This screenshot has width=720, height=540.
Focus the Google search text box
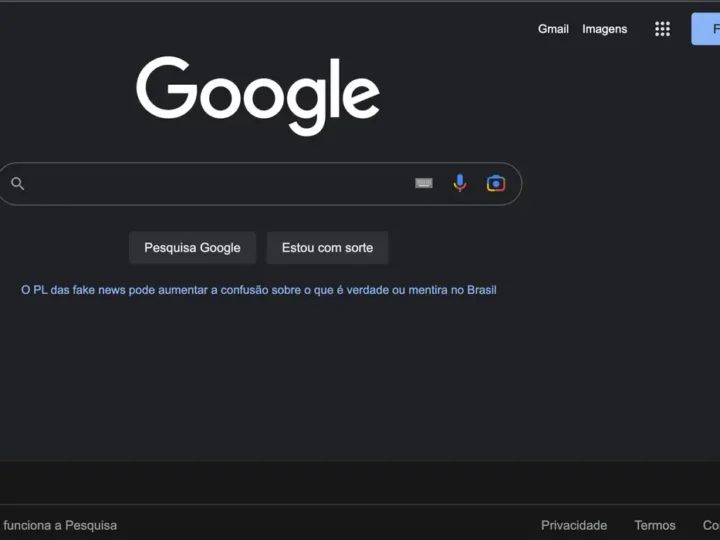click(x=220, y=184)
